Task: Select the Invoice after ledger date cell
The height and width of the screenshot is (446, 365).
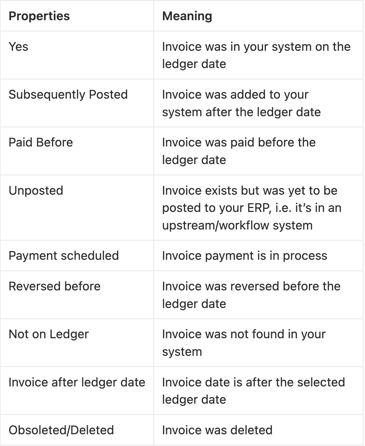Action: (x=77, y=391)
